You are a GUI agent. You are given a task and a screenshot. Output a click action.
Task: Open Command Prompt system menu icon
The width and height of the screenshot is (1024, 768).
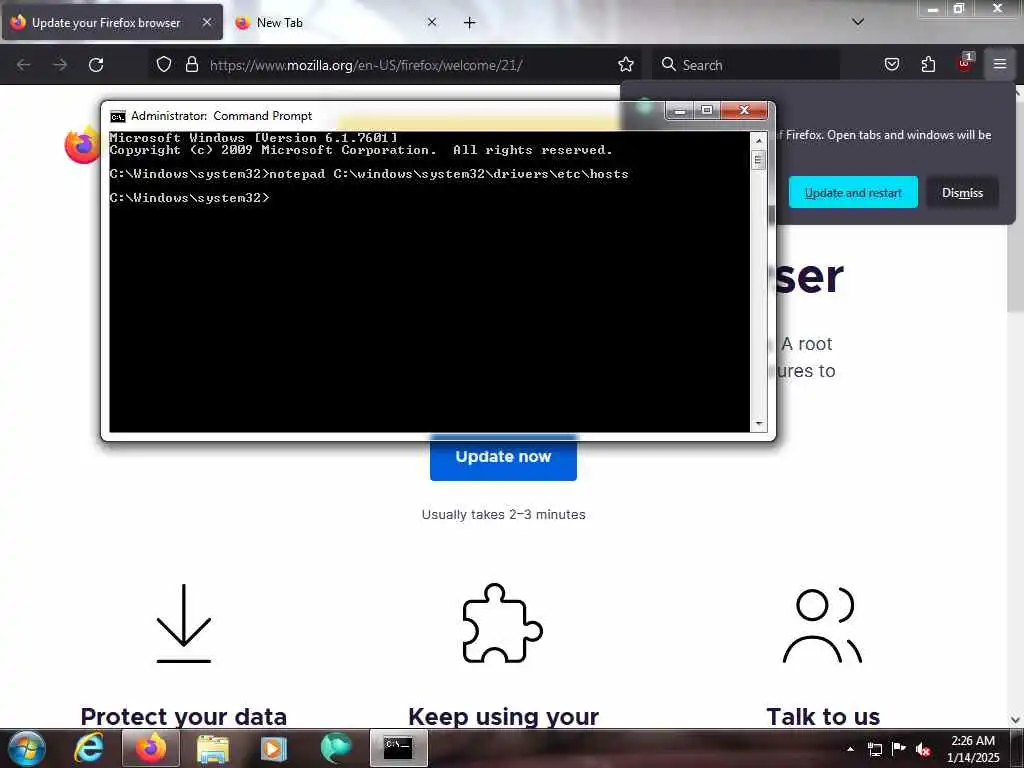pyautogui.click(x=118, y=116)
